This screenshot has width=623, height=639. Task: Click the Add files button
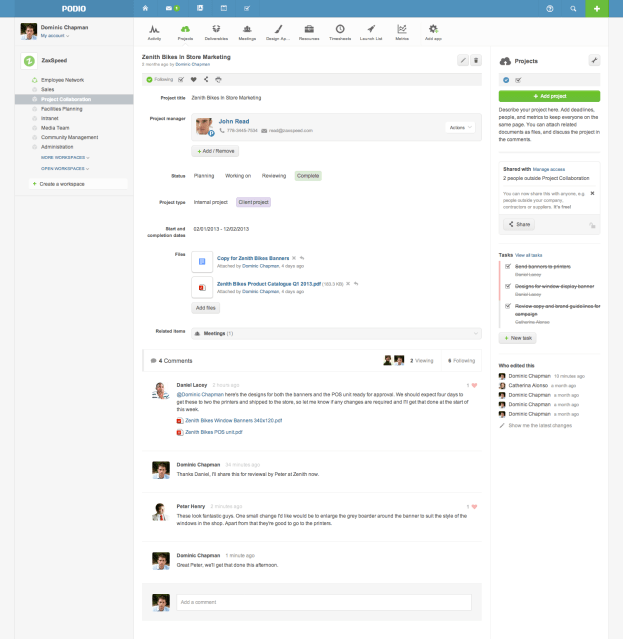206,308
